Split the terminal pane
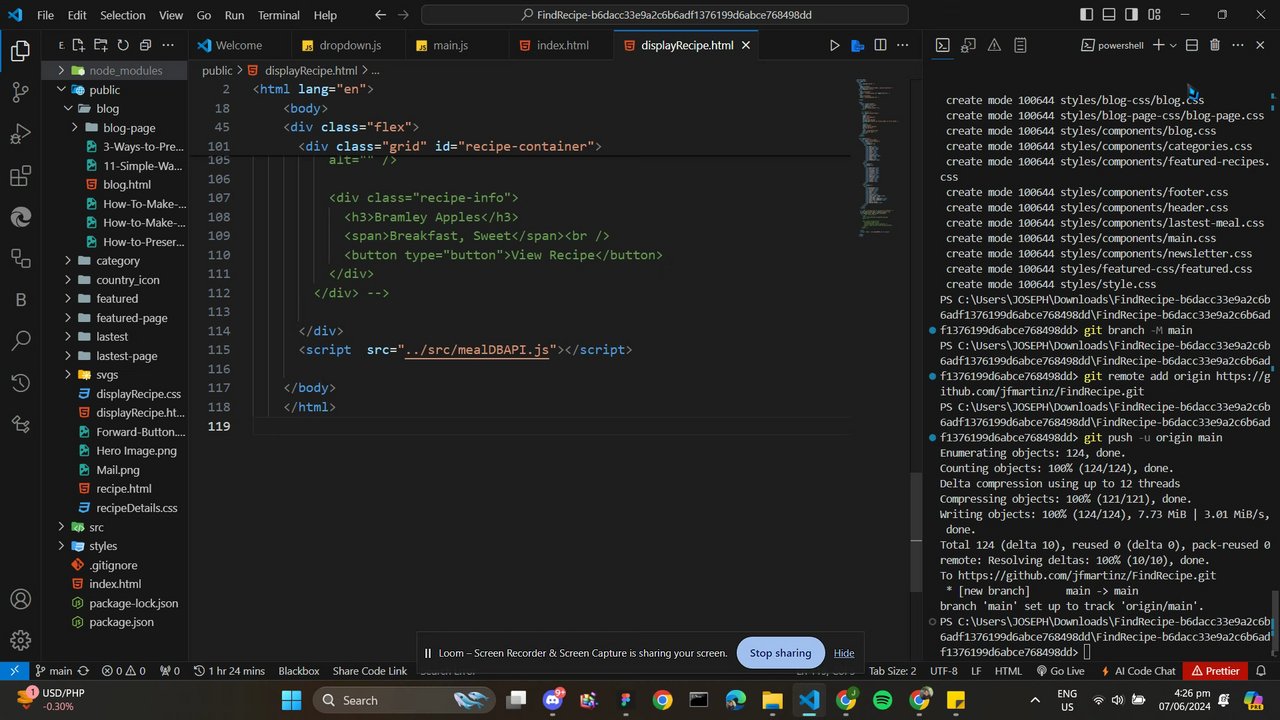The width and height of the screenshot is (1280, 720). (x=1192, y=45)
